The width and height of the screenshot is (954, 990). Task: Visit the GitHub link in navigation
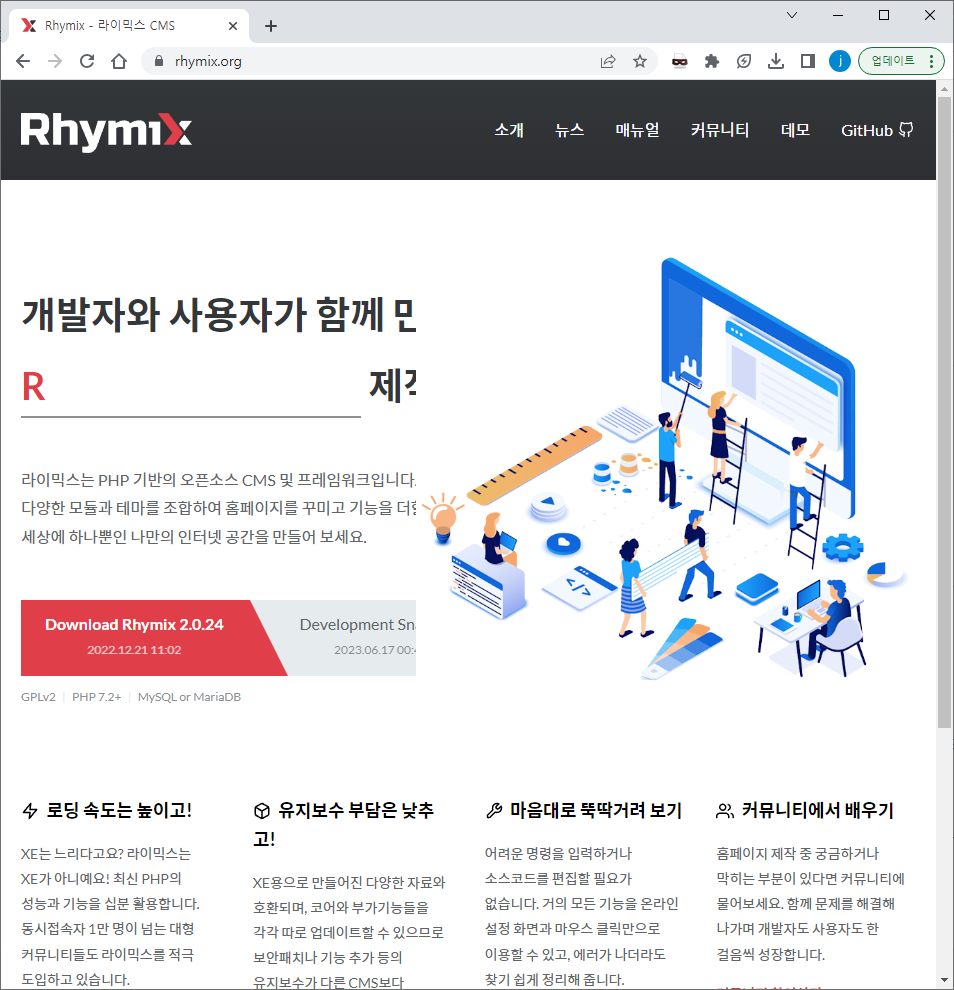click(877, 130)
